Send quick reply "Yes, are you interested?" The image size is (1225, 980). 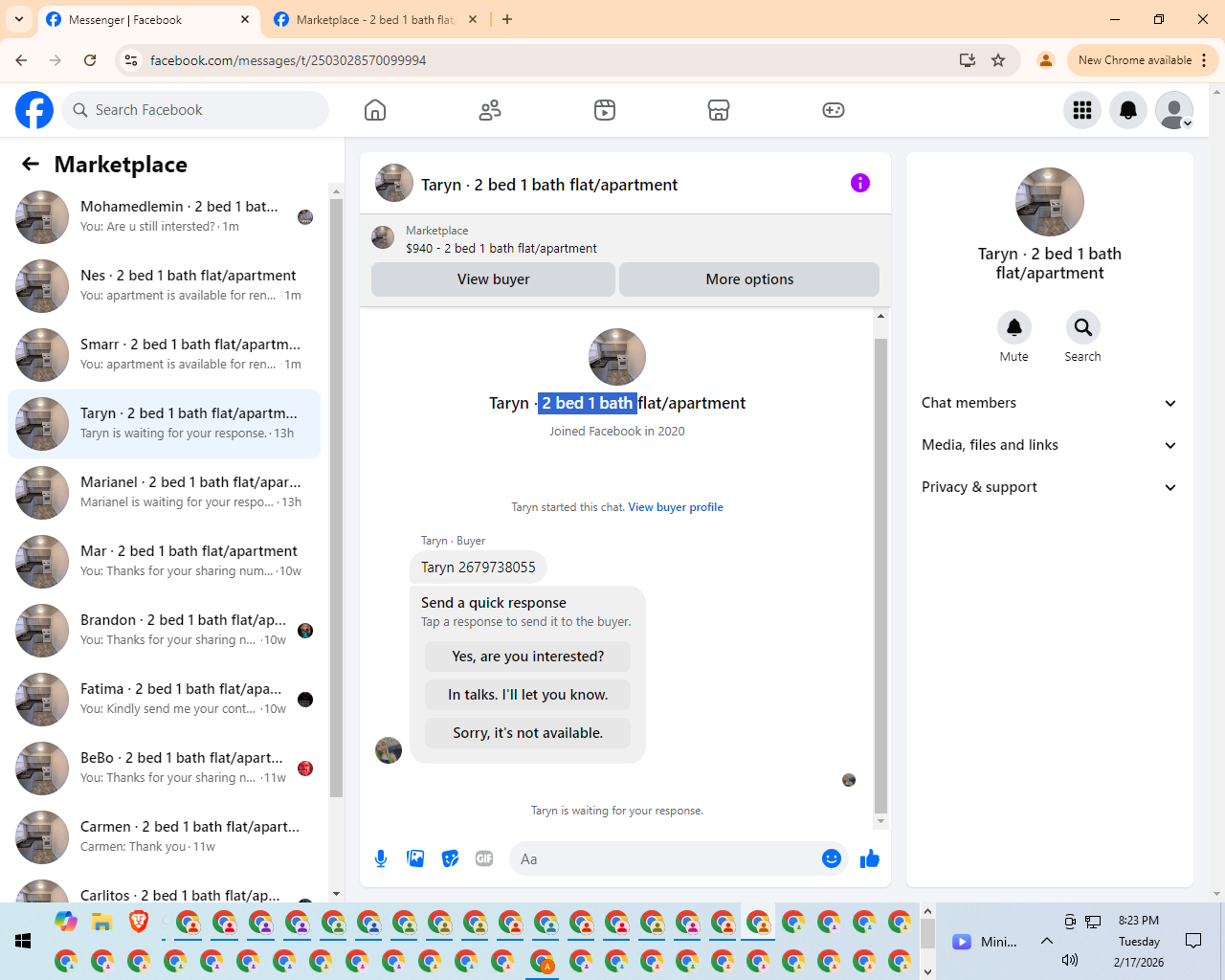(527, 657)
